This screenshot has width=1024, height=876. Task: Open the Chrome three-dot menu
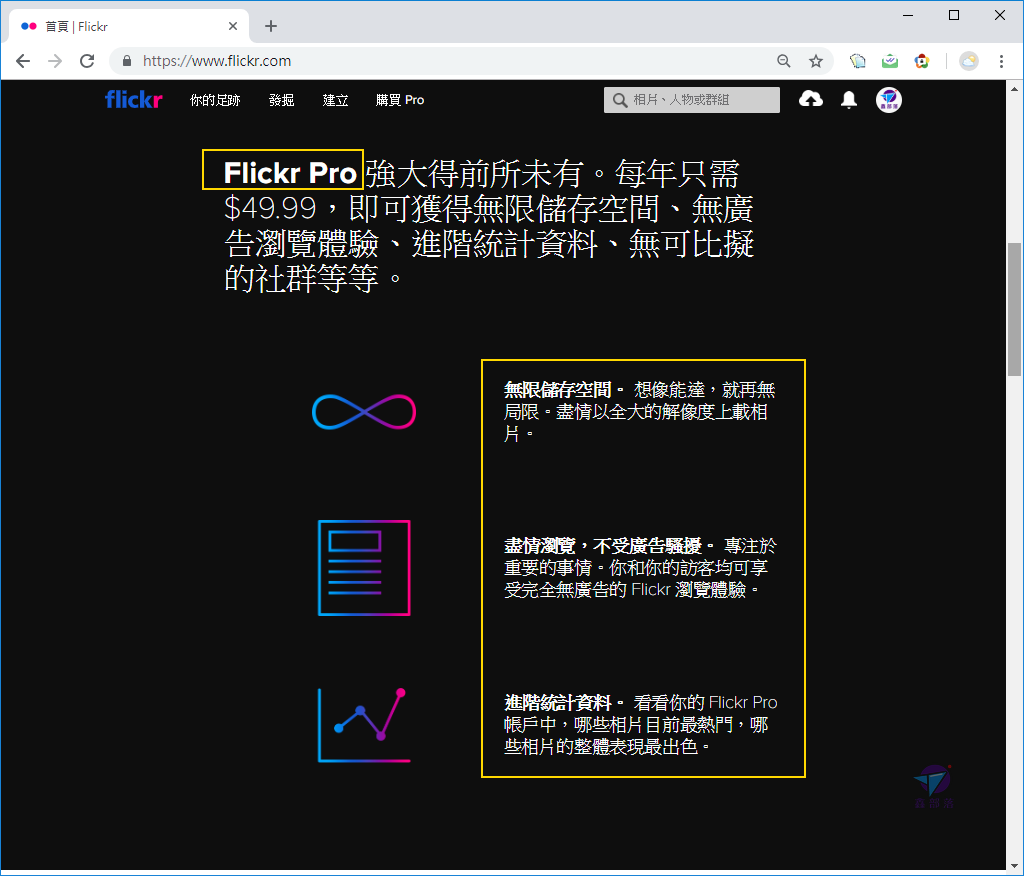point(1001,61)
